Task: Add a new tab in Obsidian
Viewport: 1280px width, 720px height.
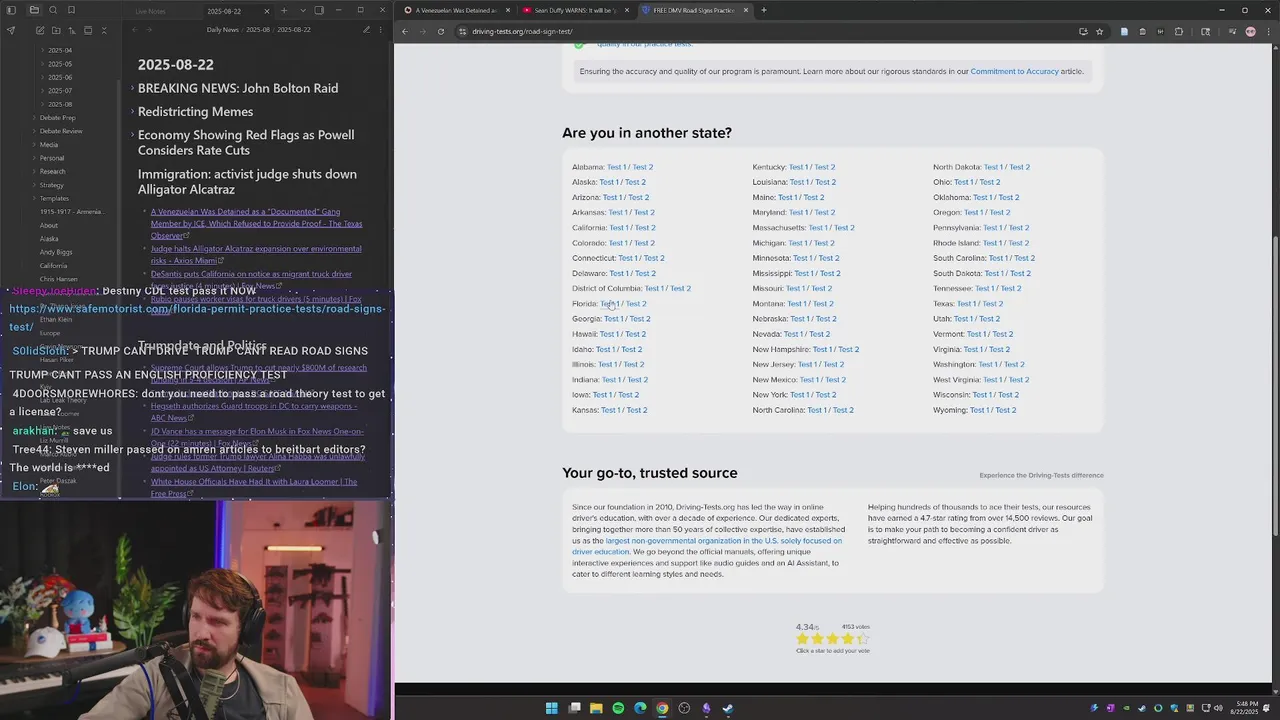Action: [284, 11]
